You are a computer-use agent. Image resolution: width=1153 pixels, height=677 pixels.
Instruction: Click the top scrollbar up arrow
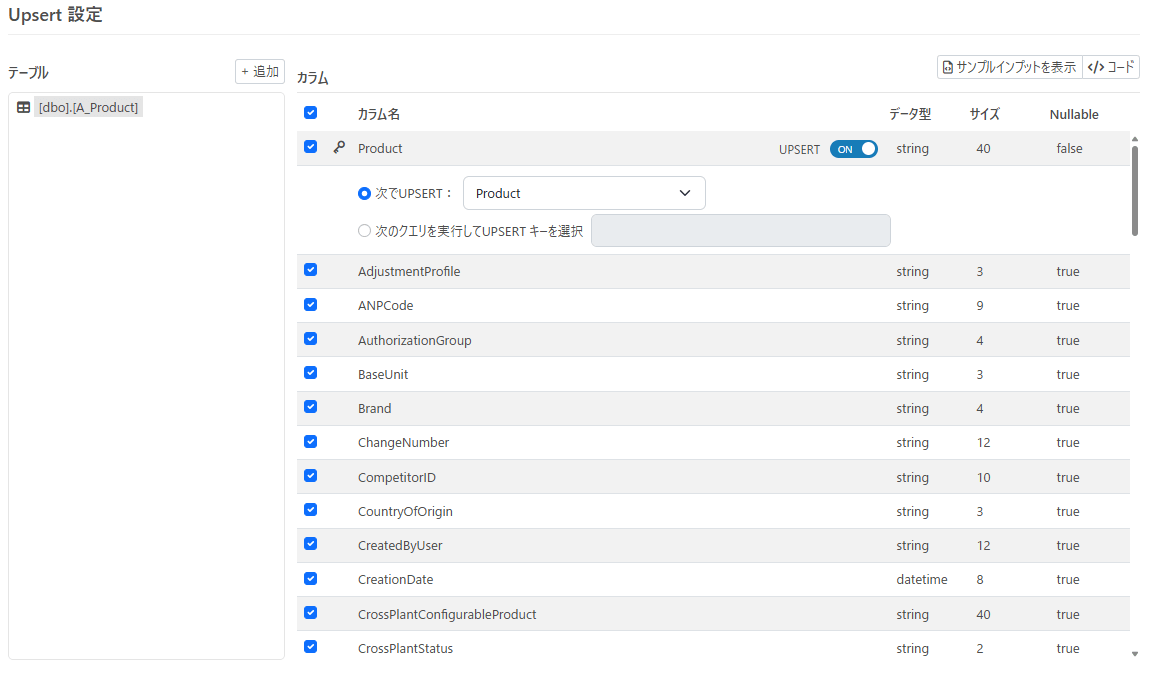point(1135,139)
